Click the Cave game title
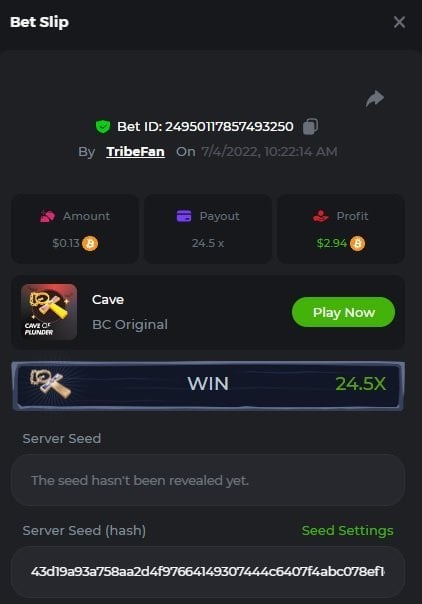Image resolution: width=422 pixels, height=604 pixels. click(108, 300)
